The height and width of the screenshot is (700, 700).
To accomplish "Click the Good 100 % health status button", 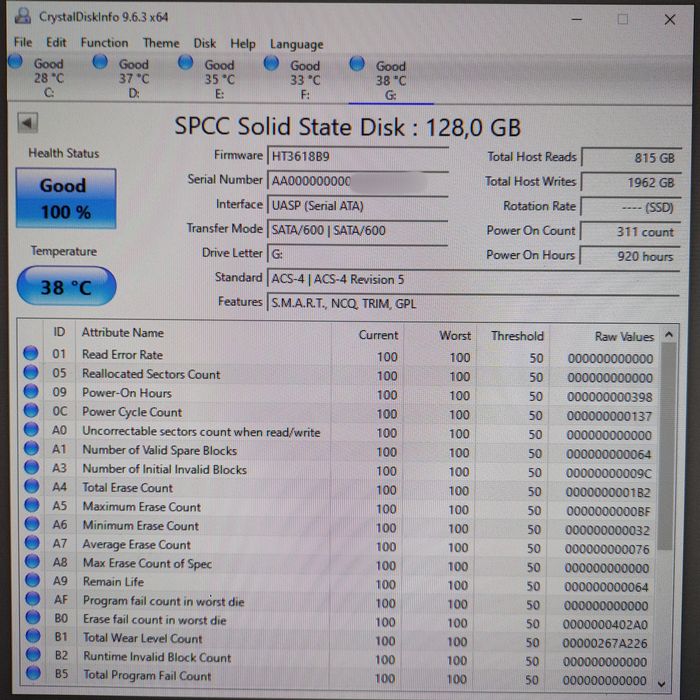I will tap(66, 199).
